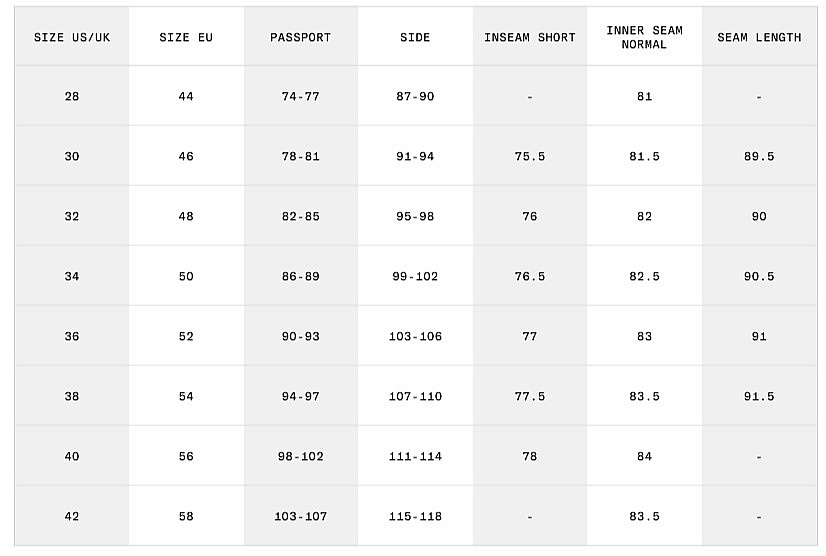Screen dimensions: 826x556
Task: Select the SIDE column header
Action: (x=415, y=38)
